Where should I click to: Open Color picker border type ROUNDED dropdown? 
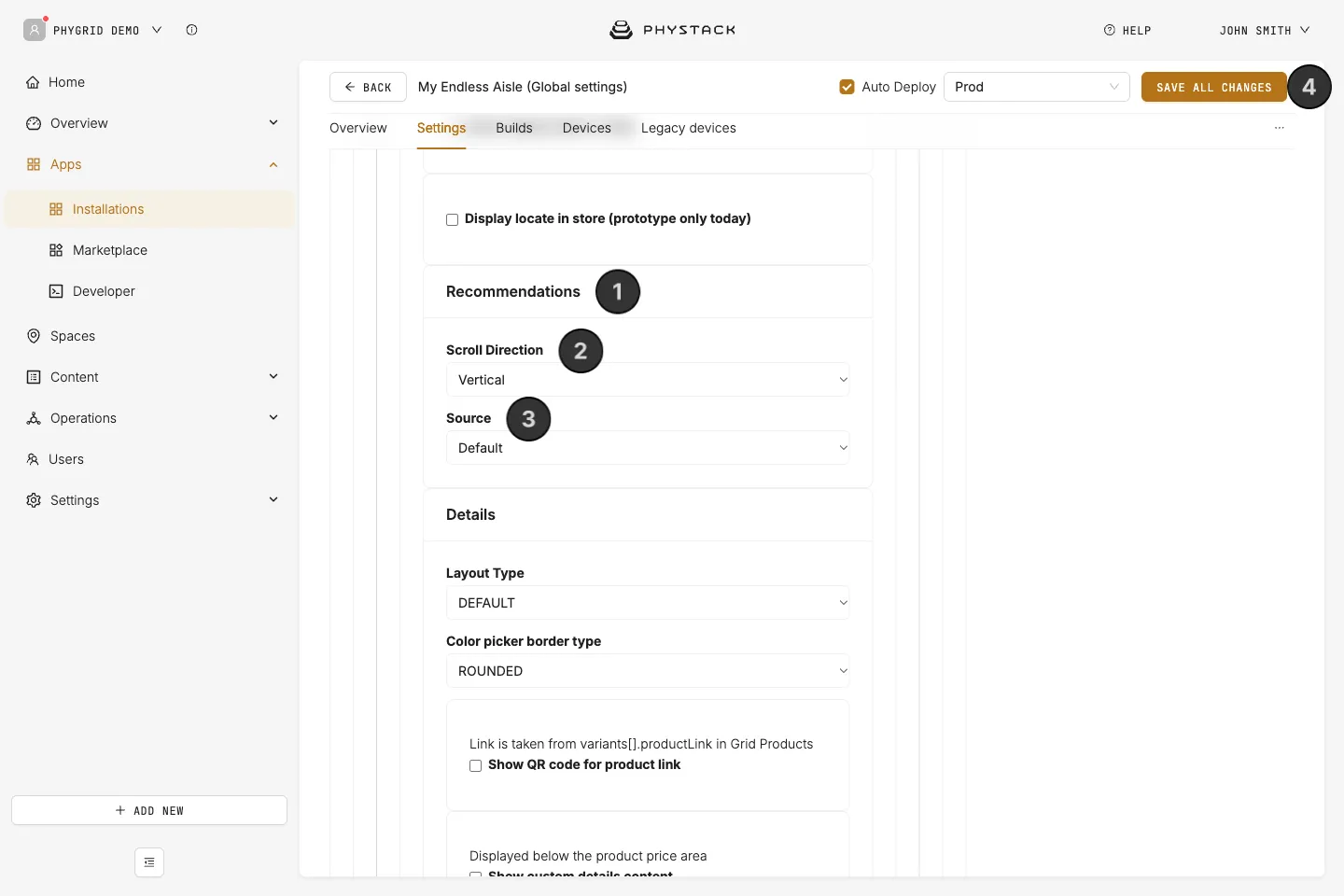click(x=648, y=671)
